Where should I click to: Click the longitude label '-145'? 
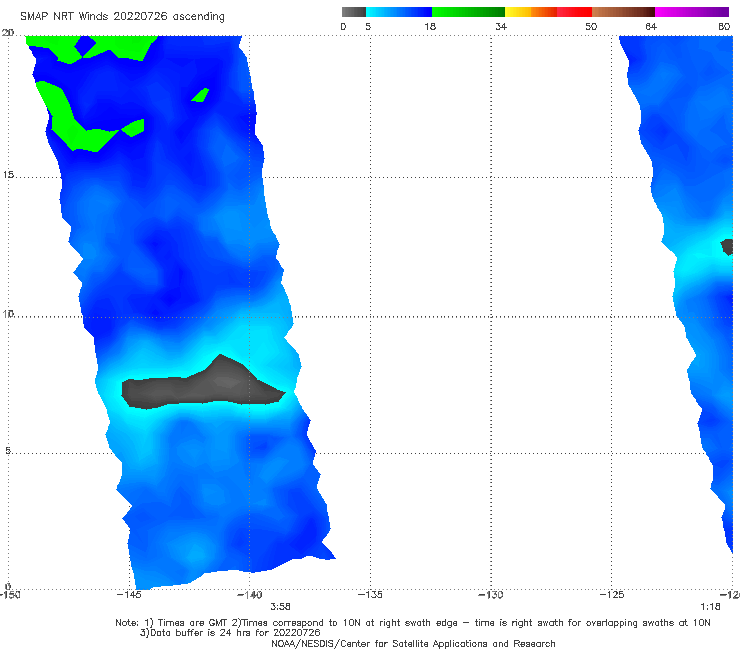click(129, 595)
